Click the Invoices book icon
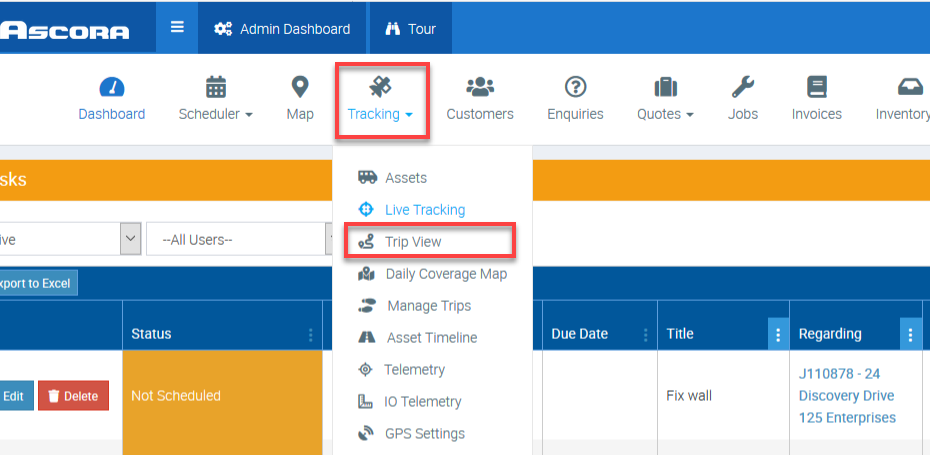Image resolution: width=930 pixels, height=455 pixels. coord(817,87)
